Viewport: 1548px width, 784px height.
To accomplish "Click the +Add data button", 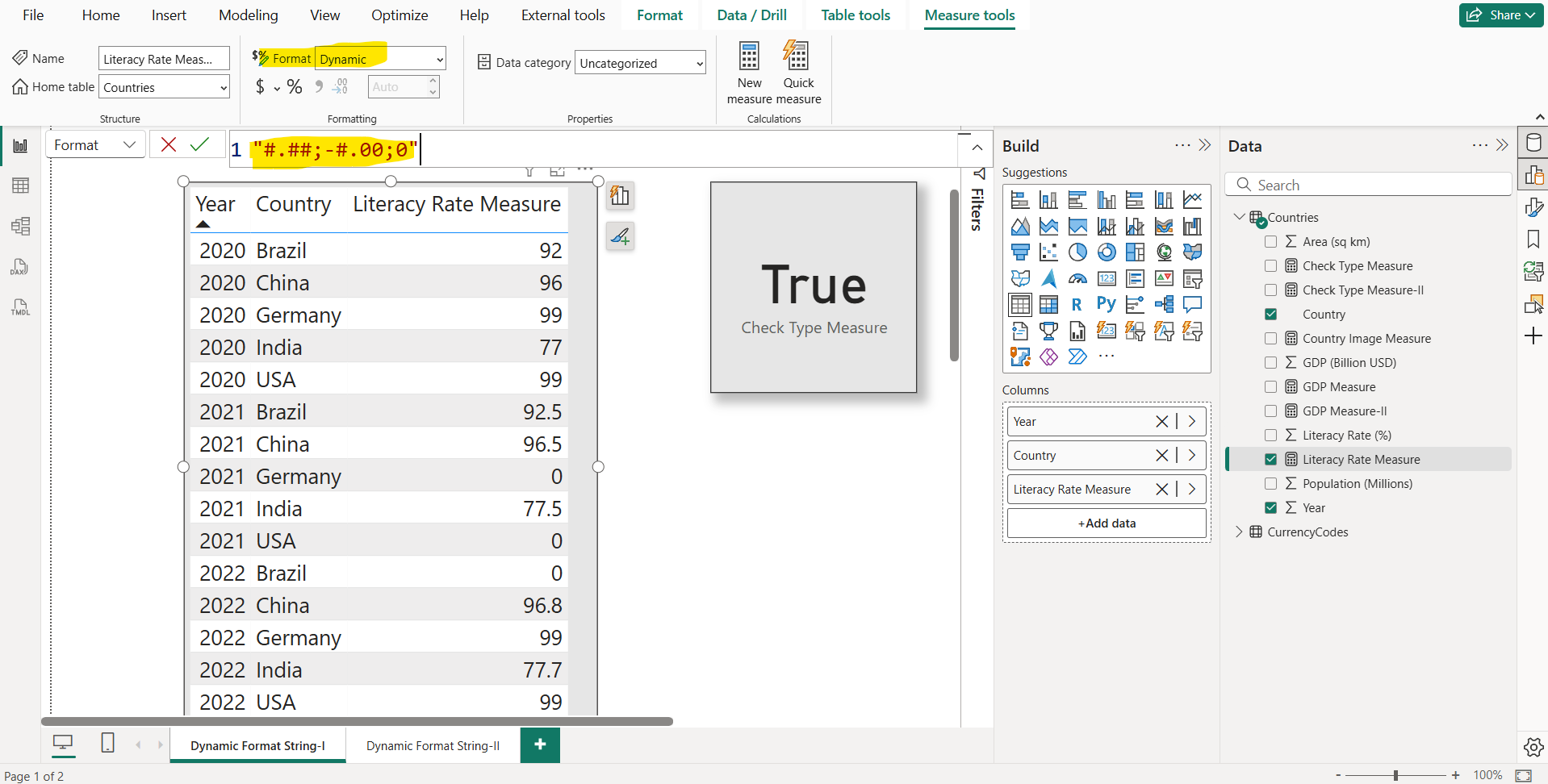I will pyautogui.click(x=1106, y=523).
